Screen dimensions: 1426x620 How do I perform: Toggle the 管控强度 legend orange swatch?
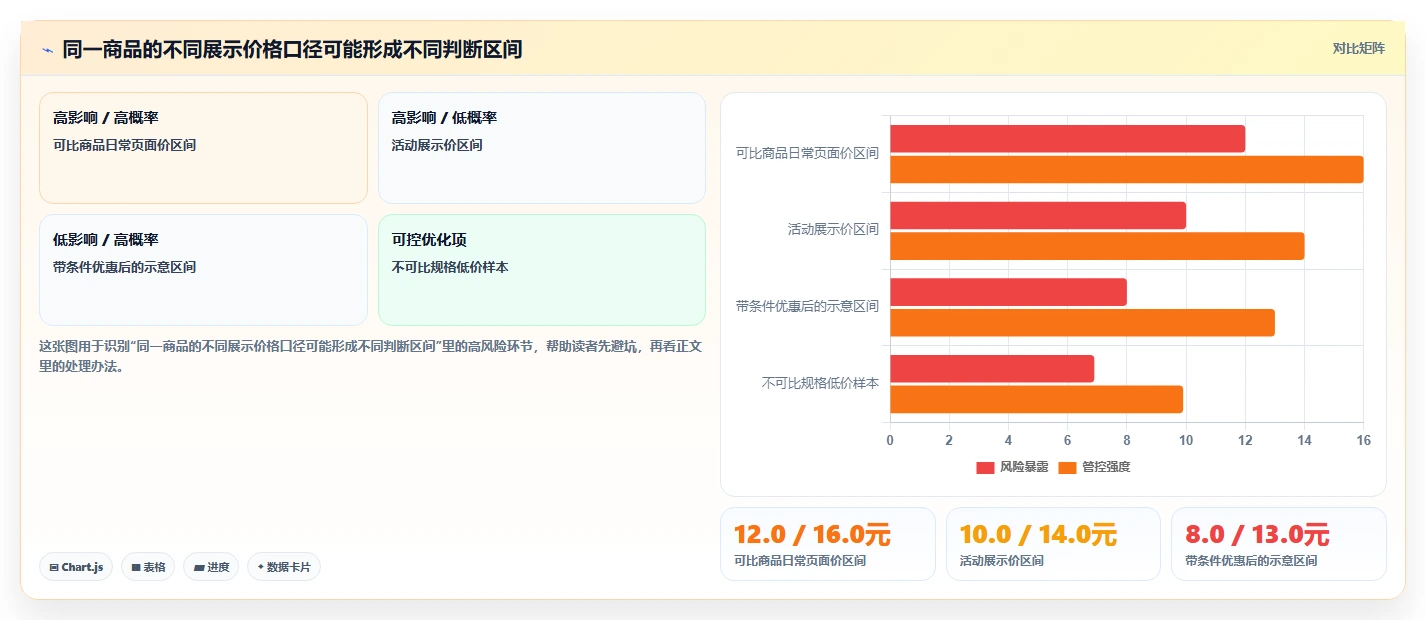pos(1067,468)
